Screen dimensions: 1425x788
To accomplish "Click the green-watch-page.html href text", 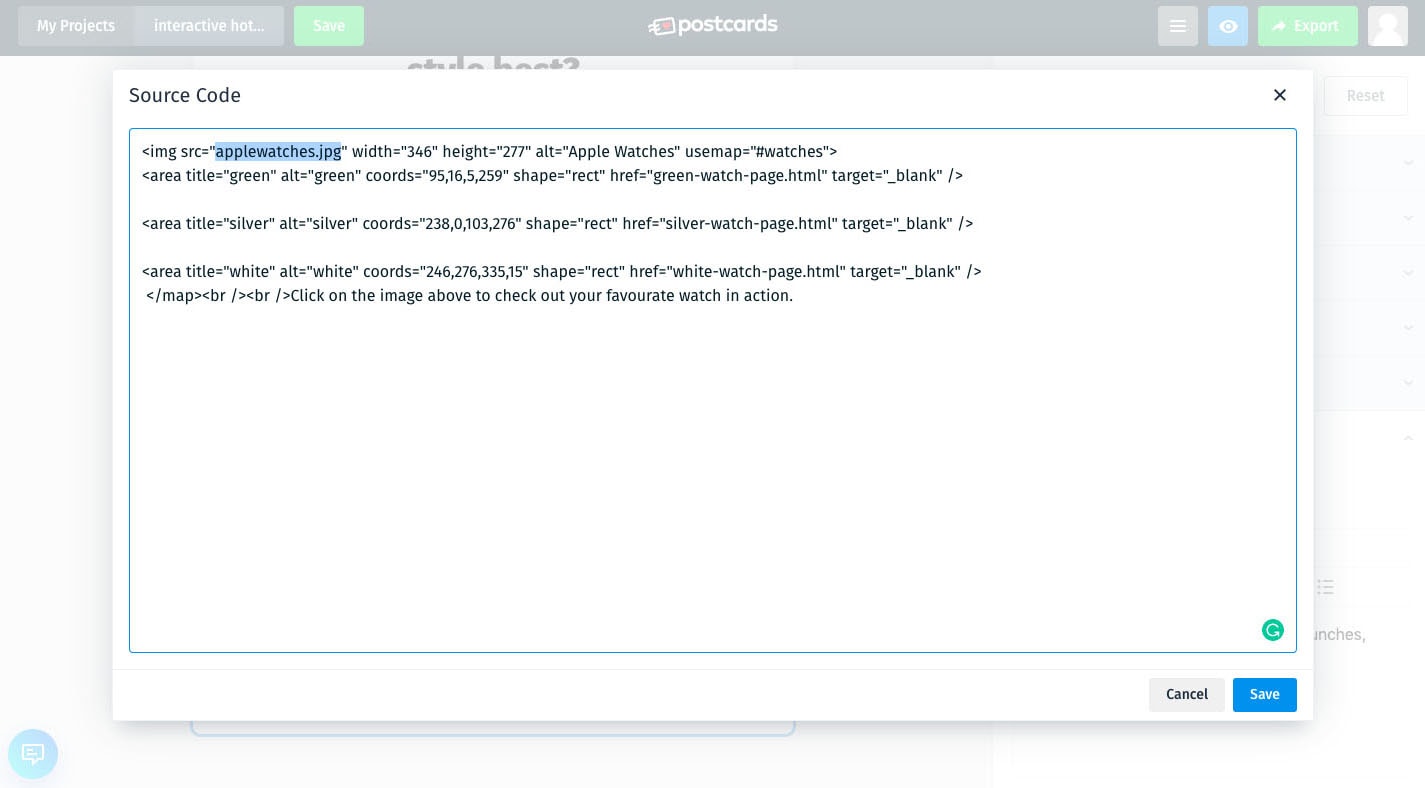I will pos(739,176).
